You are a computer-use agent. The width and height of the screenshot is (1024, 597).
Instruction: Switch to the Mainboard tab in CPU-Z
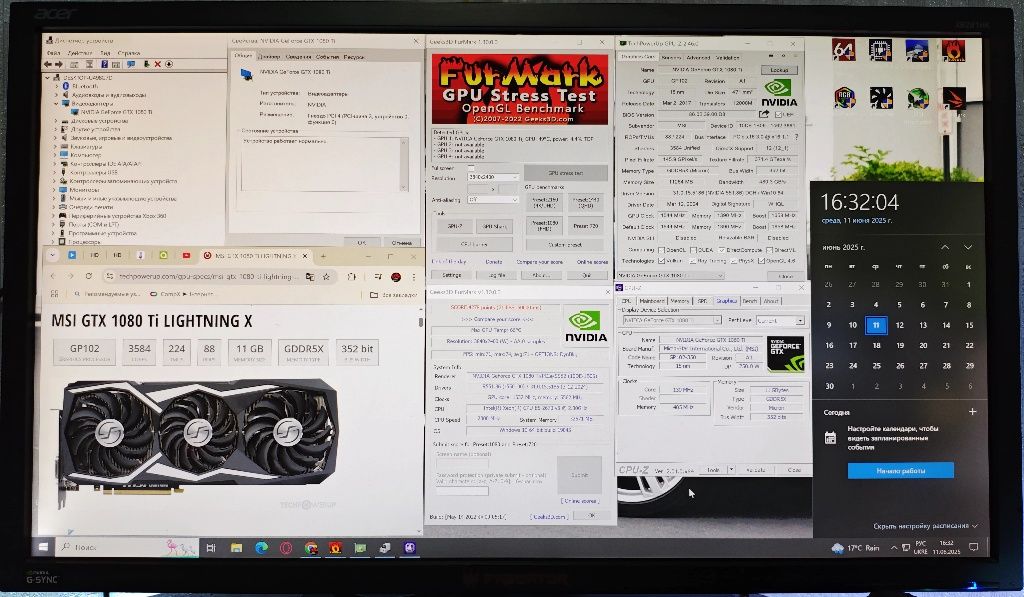click(x=651, y=301)
